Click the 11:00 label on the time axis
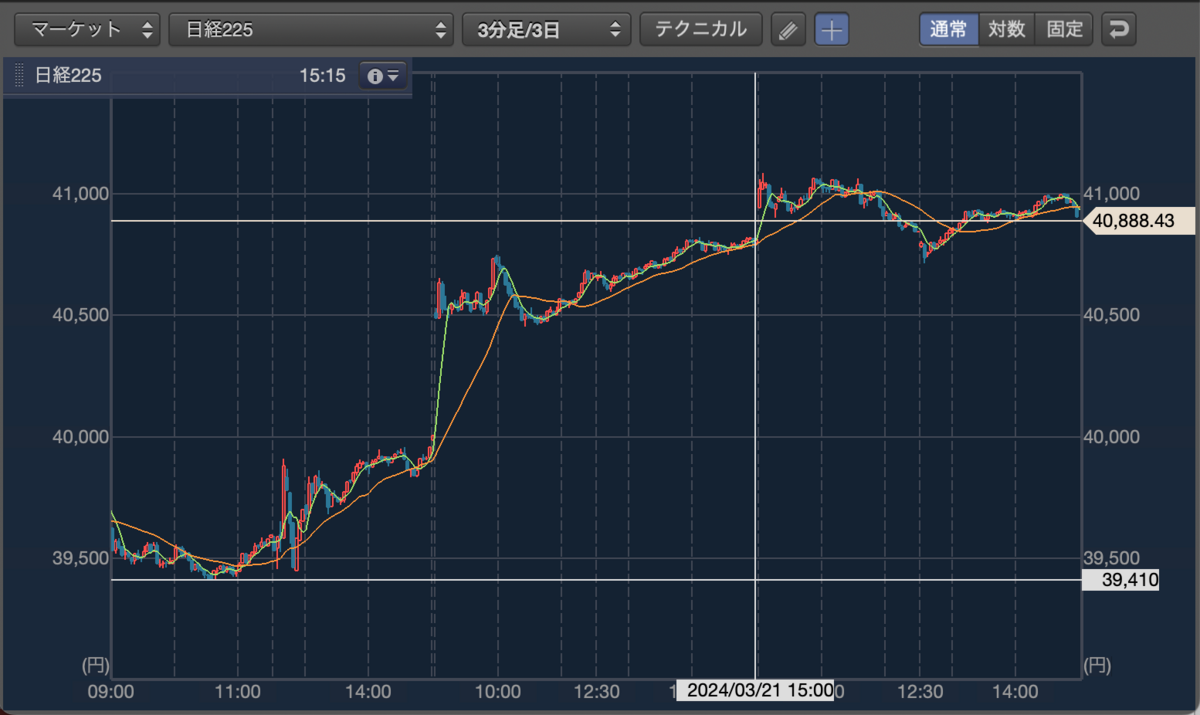 tap(239, 691)
